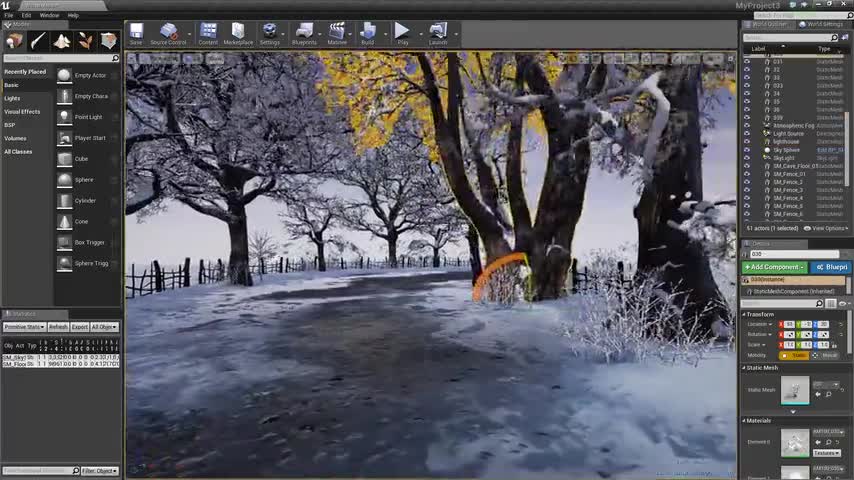
Task: Open the Edit menu
Action: click(26, 15)
